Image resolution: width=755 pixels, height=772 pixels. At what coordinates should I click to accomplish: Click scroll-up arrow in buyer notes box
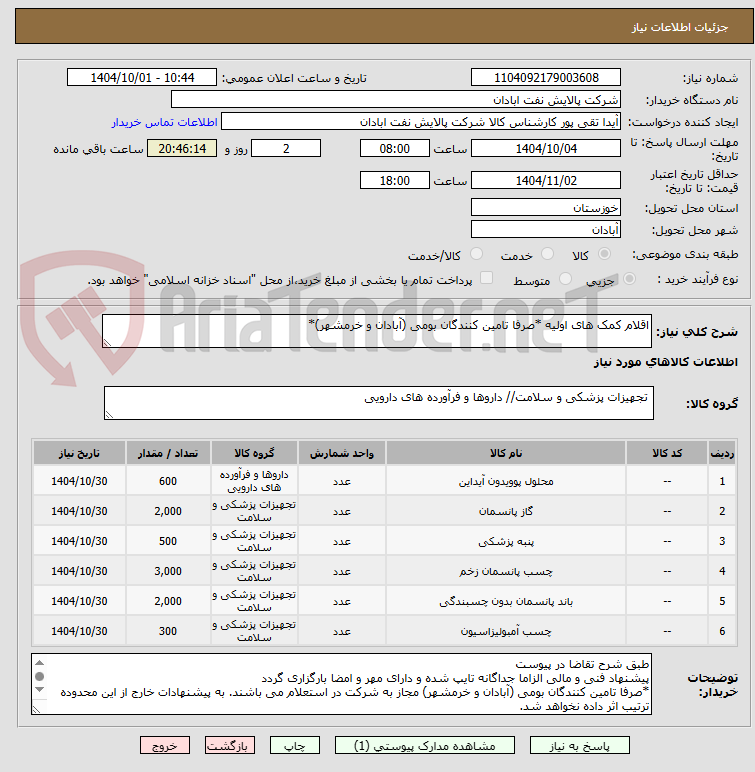40,663
